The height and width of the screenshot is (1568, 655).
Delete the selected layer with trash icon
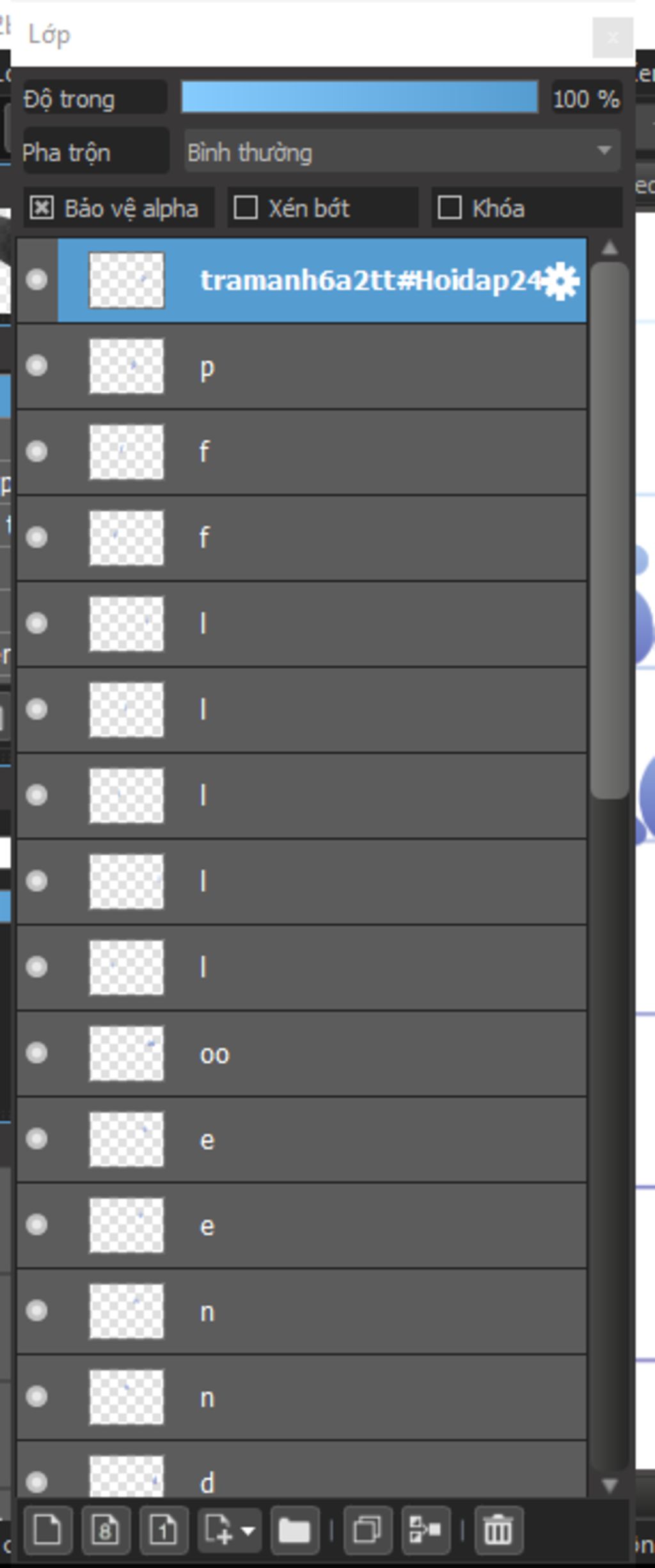tap(499, 1531)
